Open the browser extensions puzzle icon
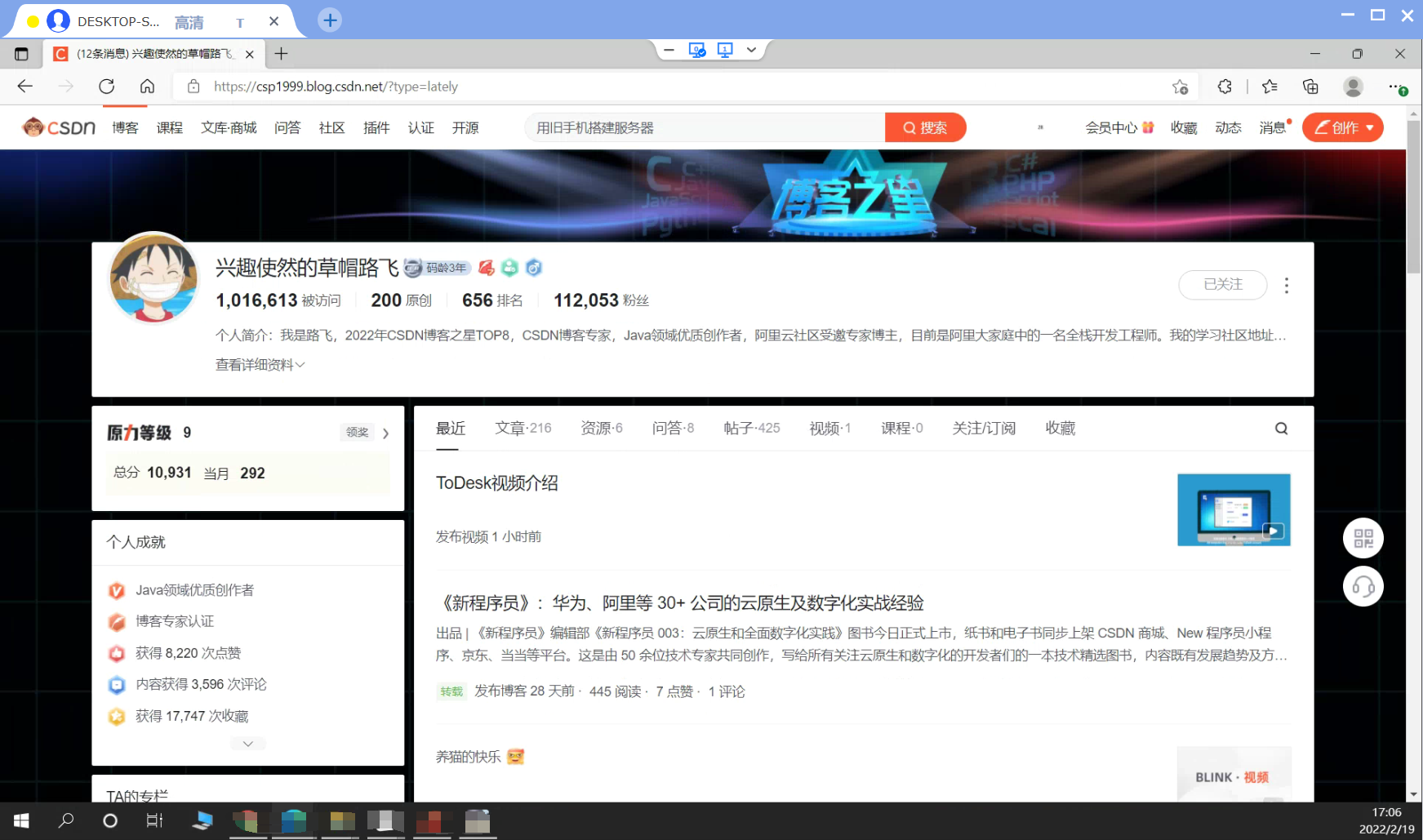Viewport: 1423px width, 840px height. 1225,87
